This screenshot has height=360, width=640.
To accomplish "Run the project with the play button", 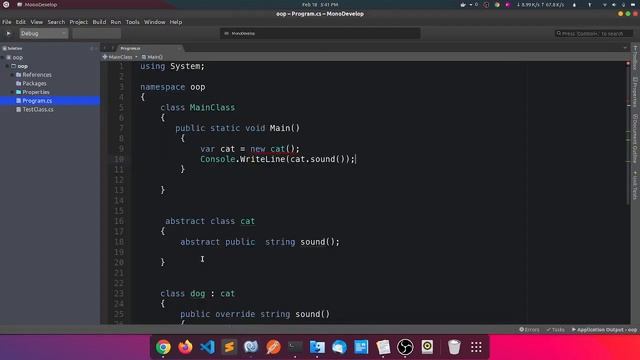I will 9,33.
